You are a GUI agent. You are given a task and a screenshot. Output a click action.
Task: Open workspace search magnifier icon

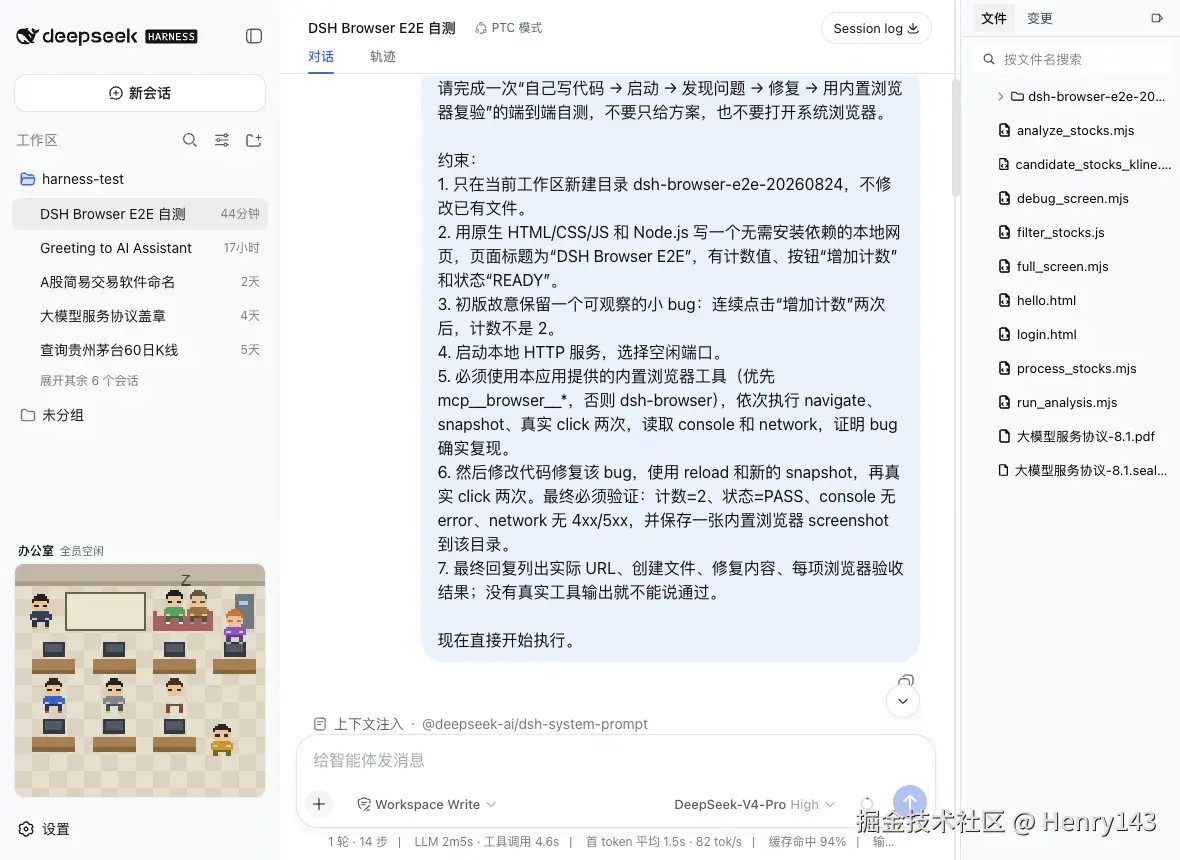[x=190, y=140]
